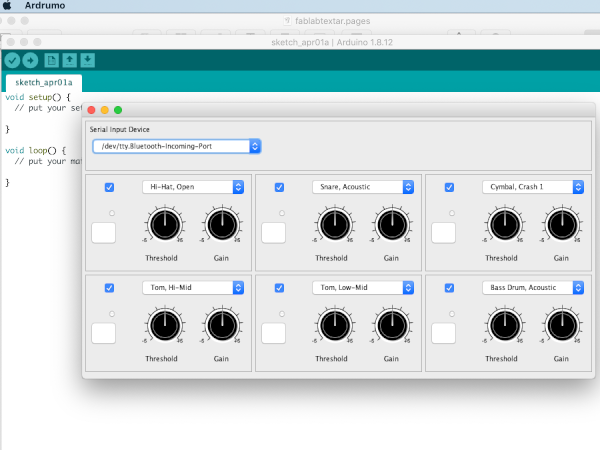Uncheck the Hi-Hat, Open pad checkbox
This screenshot has height=450, width=600.
pos(109,187)
